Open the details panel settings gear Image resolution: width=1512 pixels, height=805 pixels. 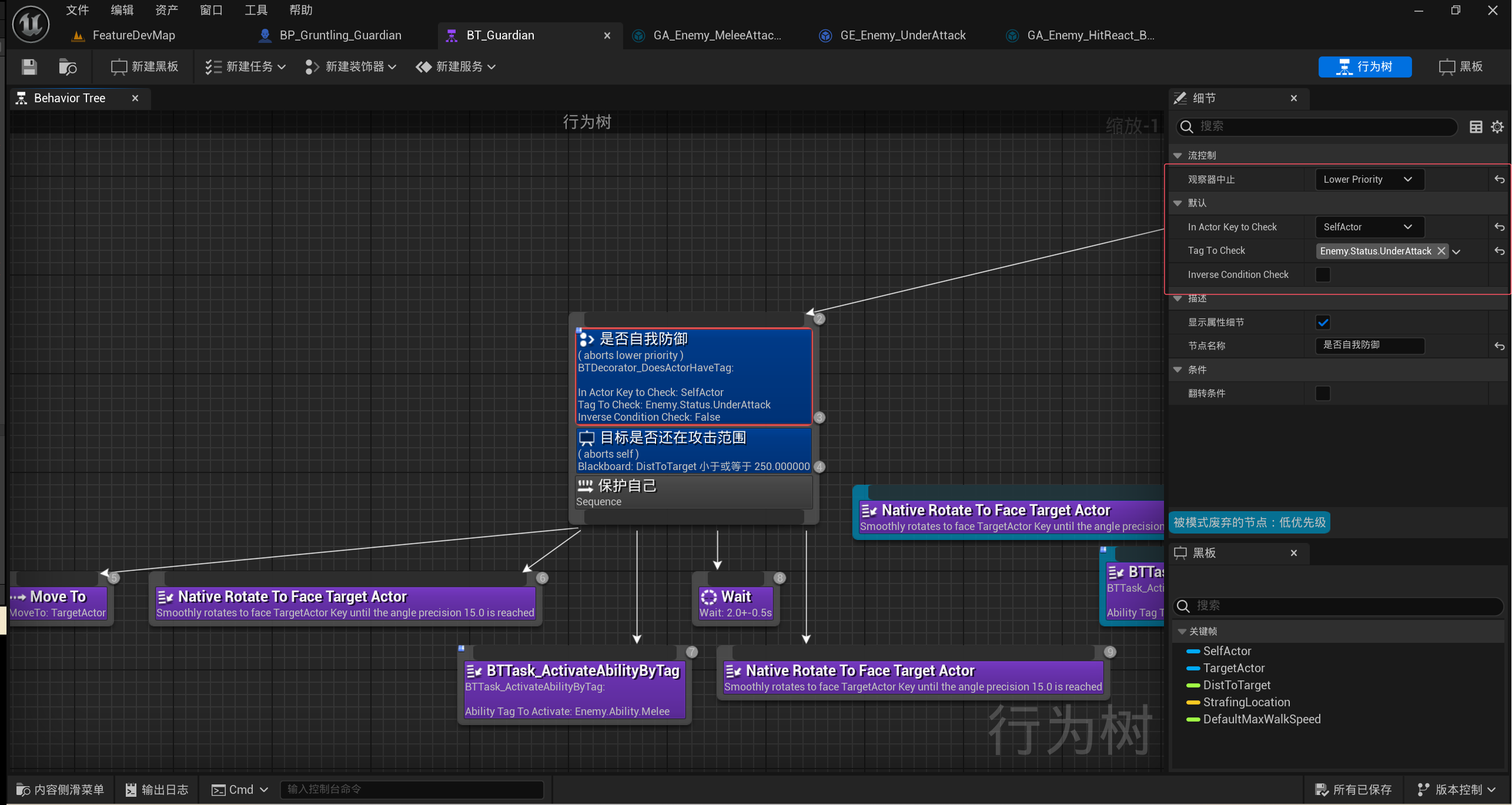(1497, 127)
